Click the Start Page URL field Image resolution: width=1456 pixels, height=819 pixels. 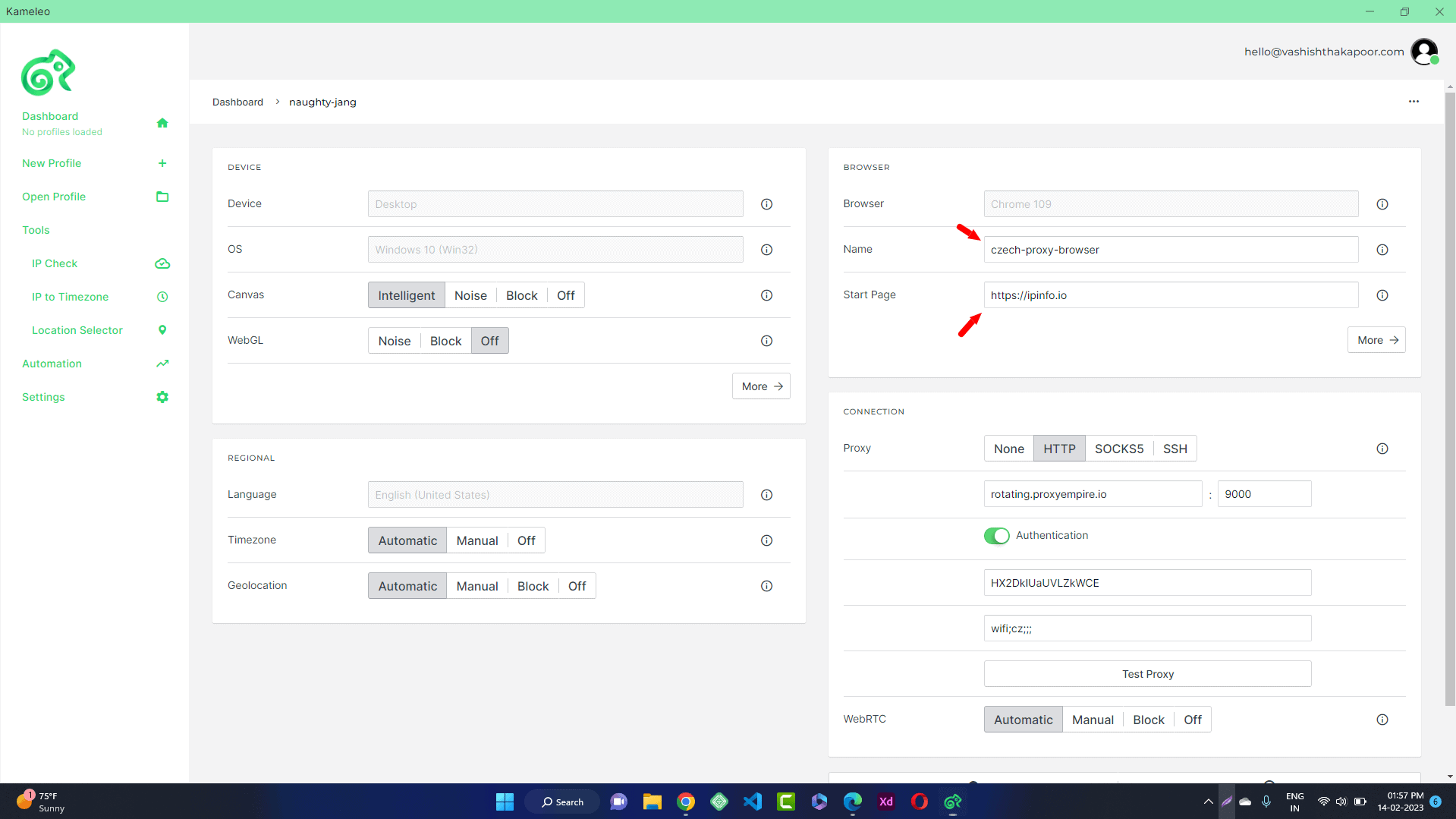1170,295
